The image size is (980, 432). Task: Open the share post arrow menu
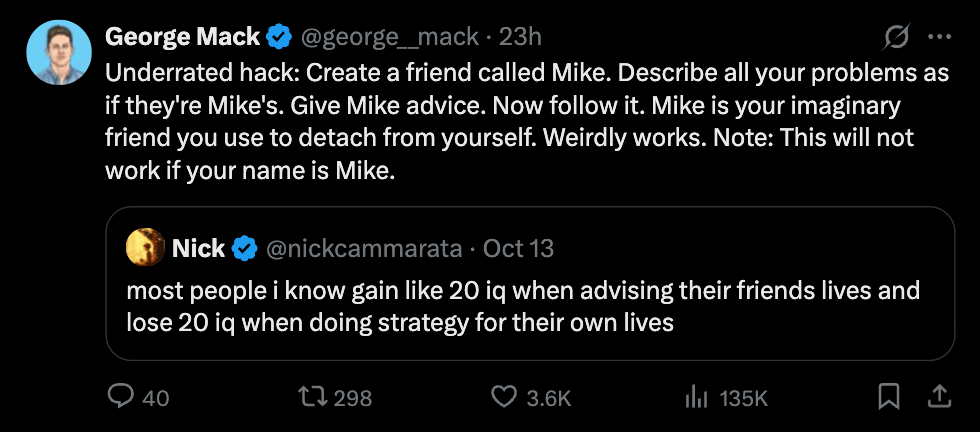click(x=939, y=397)
